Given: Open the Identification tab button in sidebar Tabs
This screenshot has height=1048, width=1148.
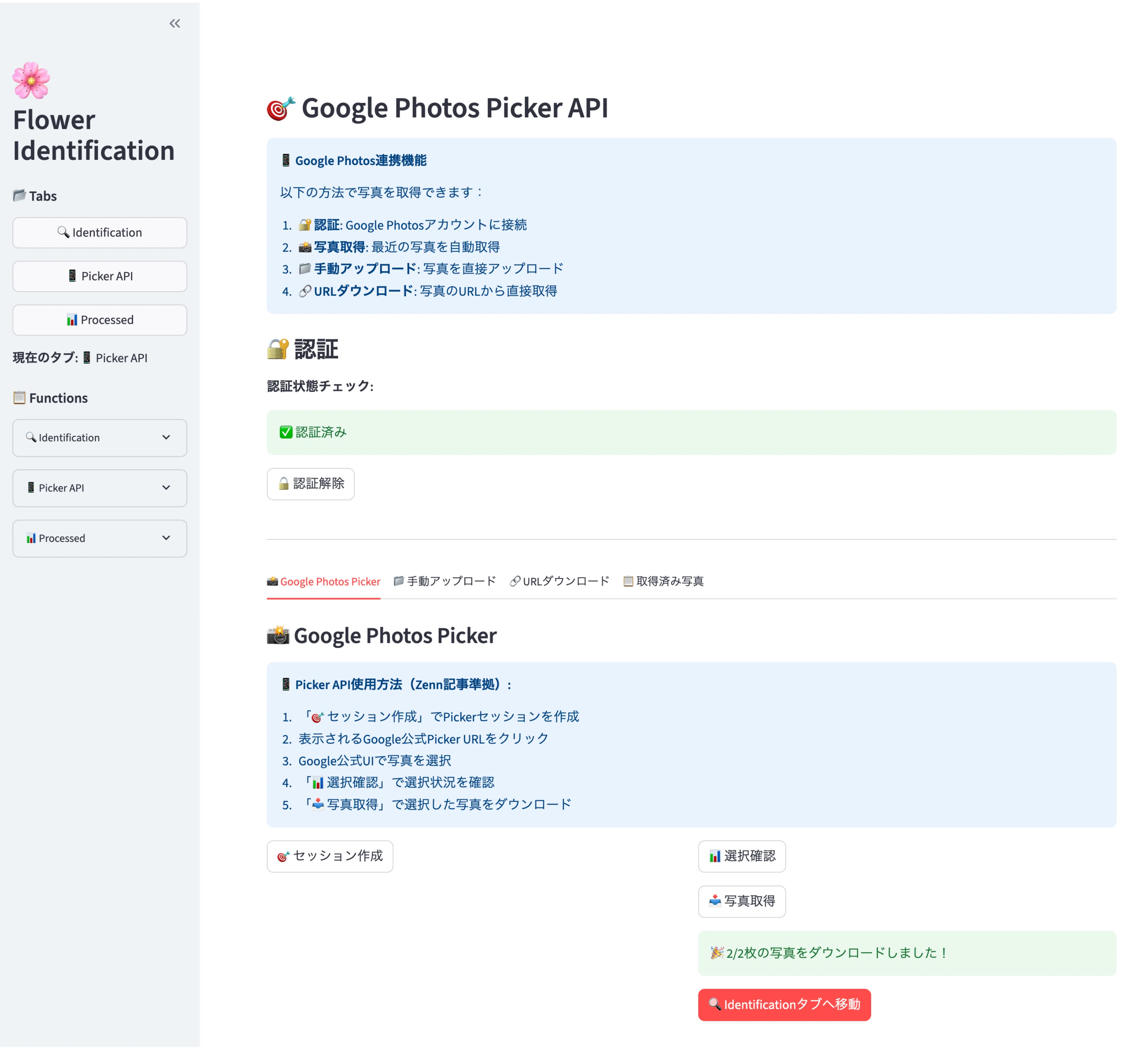Looking at the screenshot, I should pos(100,232).
